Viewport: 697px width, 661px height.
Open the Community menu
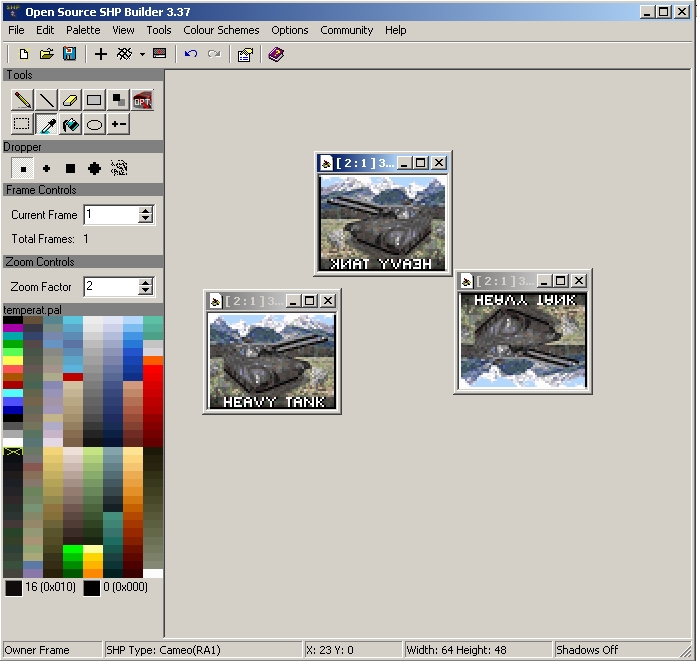tap(346, 30)
